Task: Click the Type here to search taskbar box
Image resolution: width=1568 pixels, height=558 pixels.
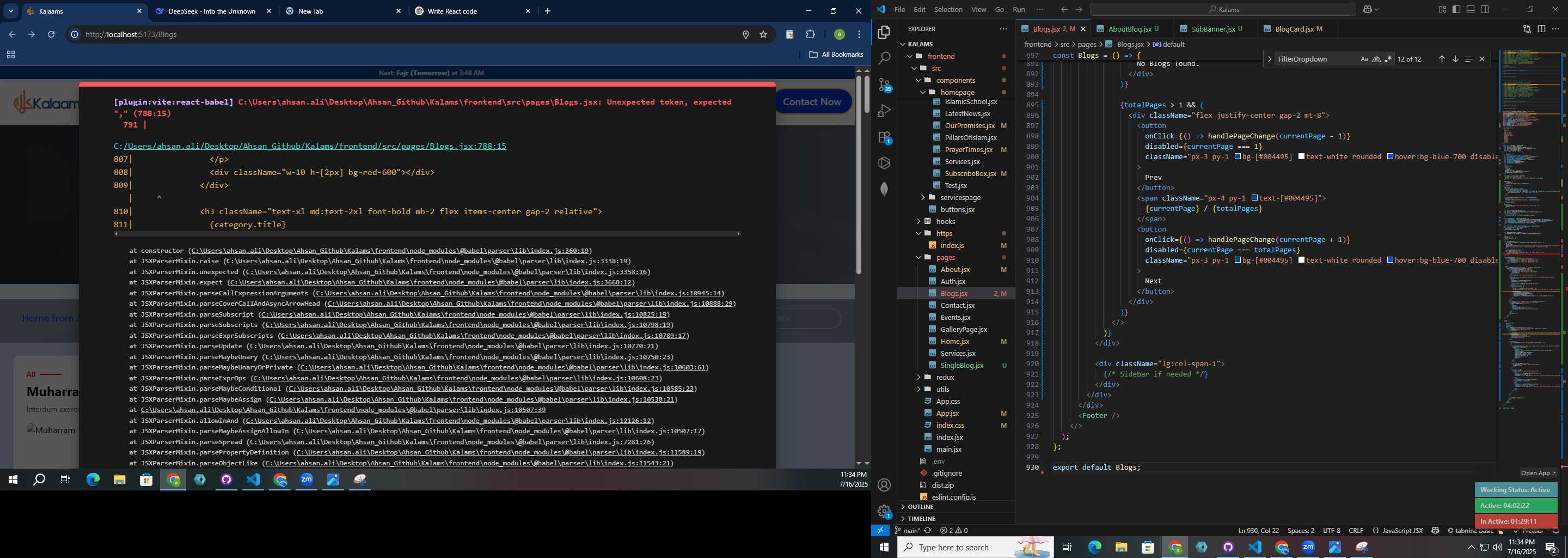Action: [x=975, y=547]
